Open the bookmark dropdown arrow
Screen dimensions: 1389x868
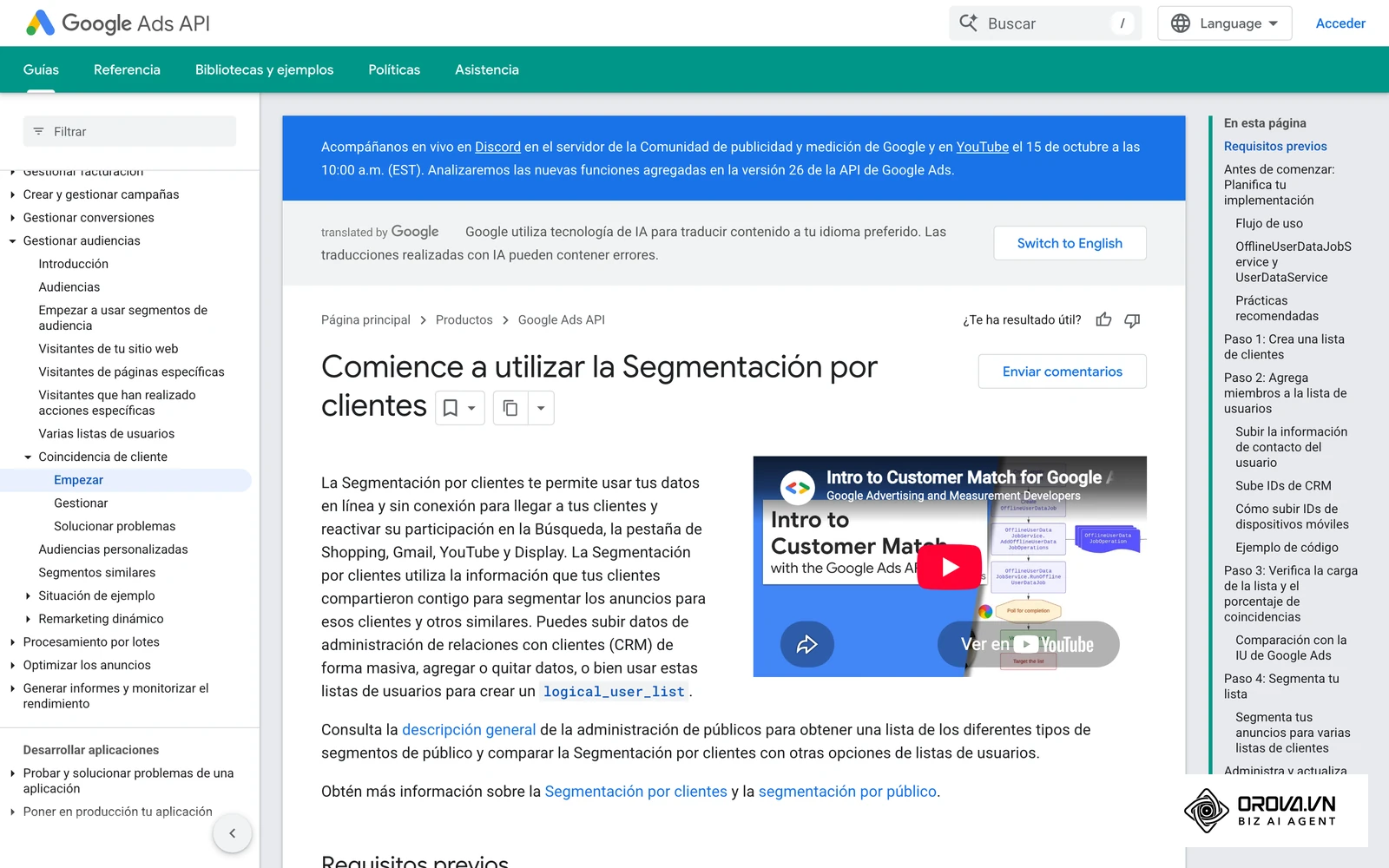pyautogui.click(x=471, y=408)
